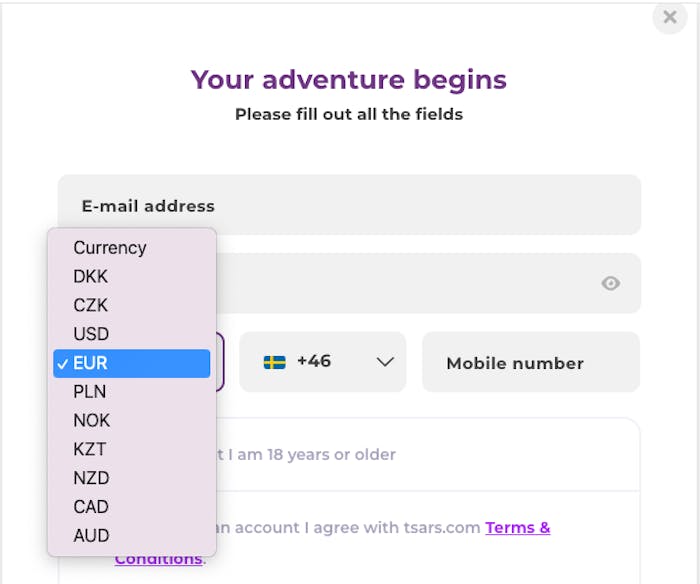Toggle password visibility eye icon
This screenshot has height=584, width=700.
click(x=610, y=283)
